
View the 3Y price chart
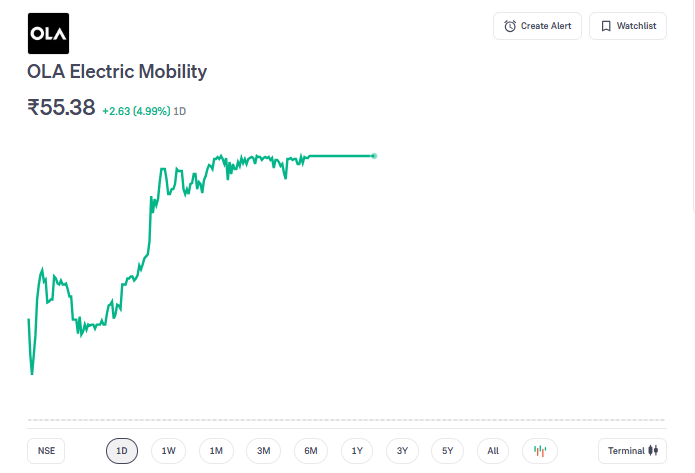(402, 451)
